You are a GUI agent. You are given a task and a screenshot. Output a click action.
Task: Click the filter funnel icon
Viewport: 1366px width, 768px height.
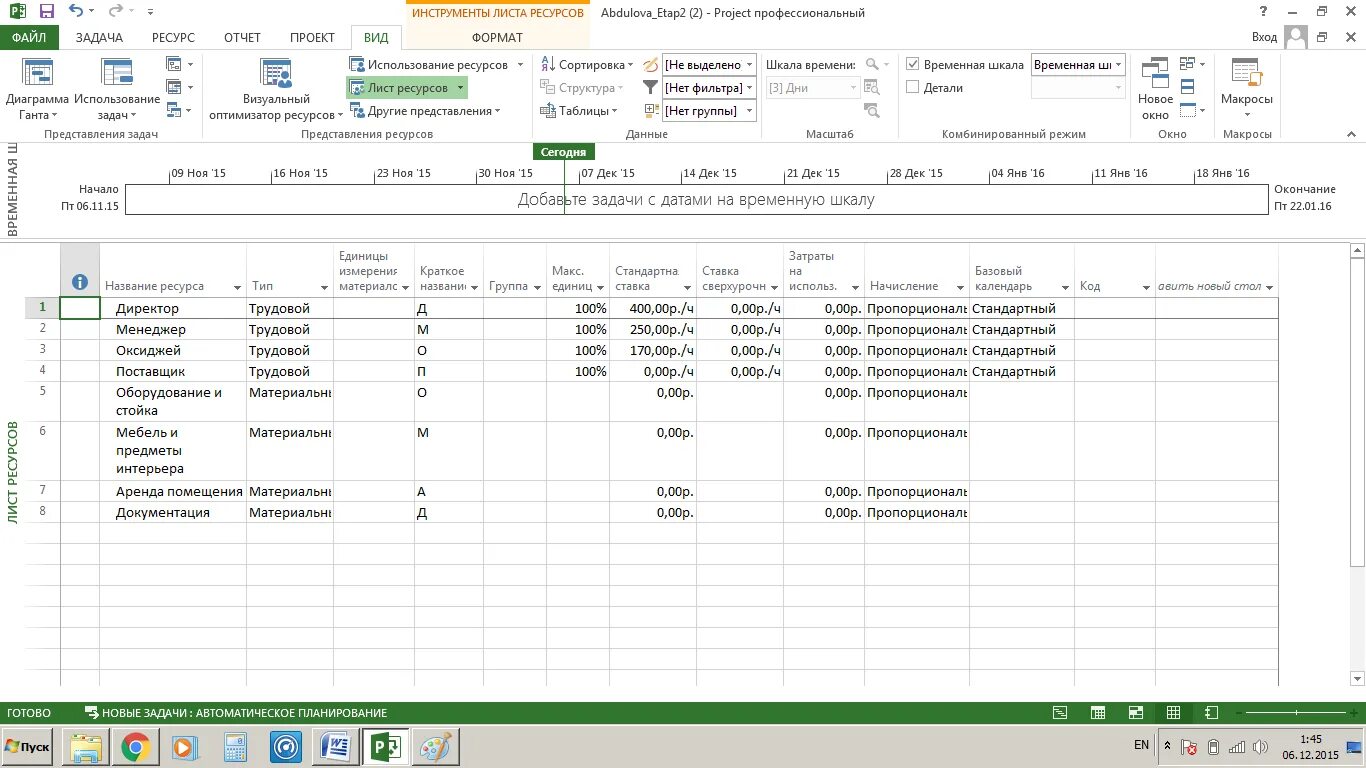click(651, 88)
